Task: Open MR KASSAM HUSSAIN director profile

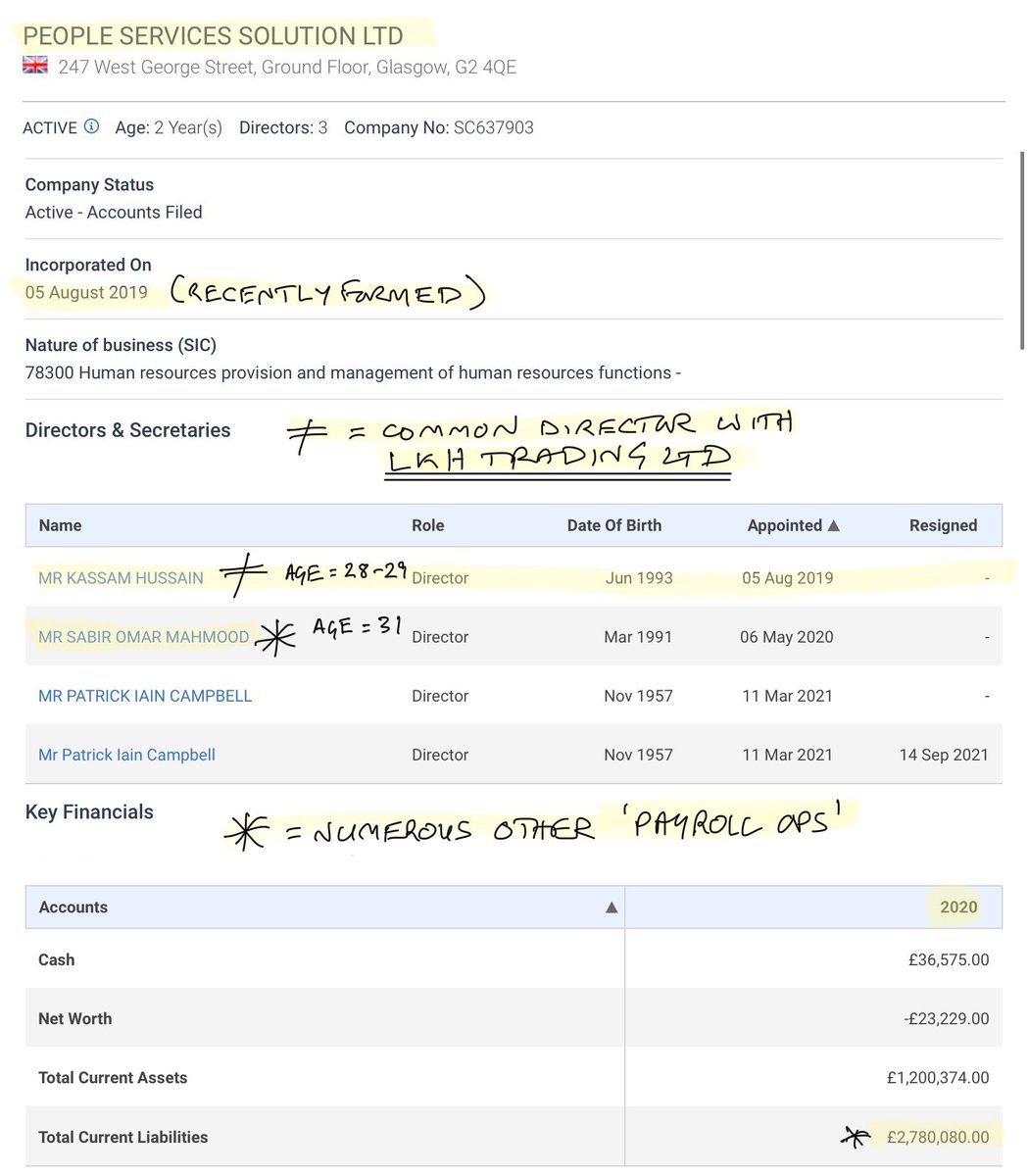Action: [121, 578]
